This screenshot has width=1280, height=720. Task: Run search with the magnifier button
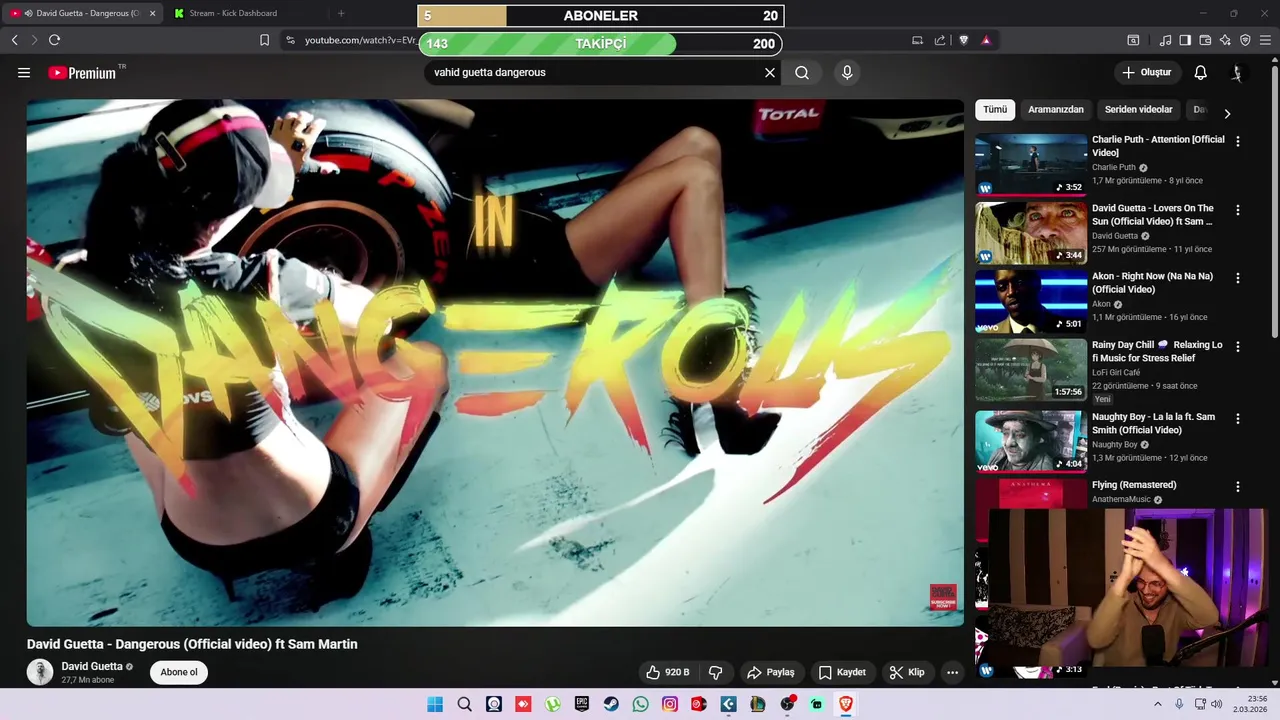click(802, 73)
